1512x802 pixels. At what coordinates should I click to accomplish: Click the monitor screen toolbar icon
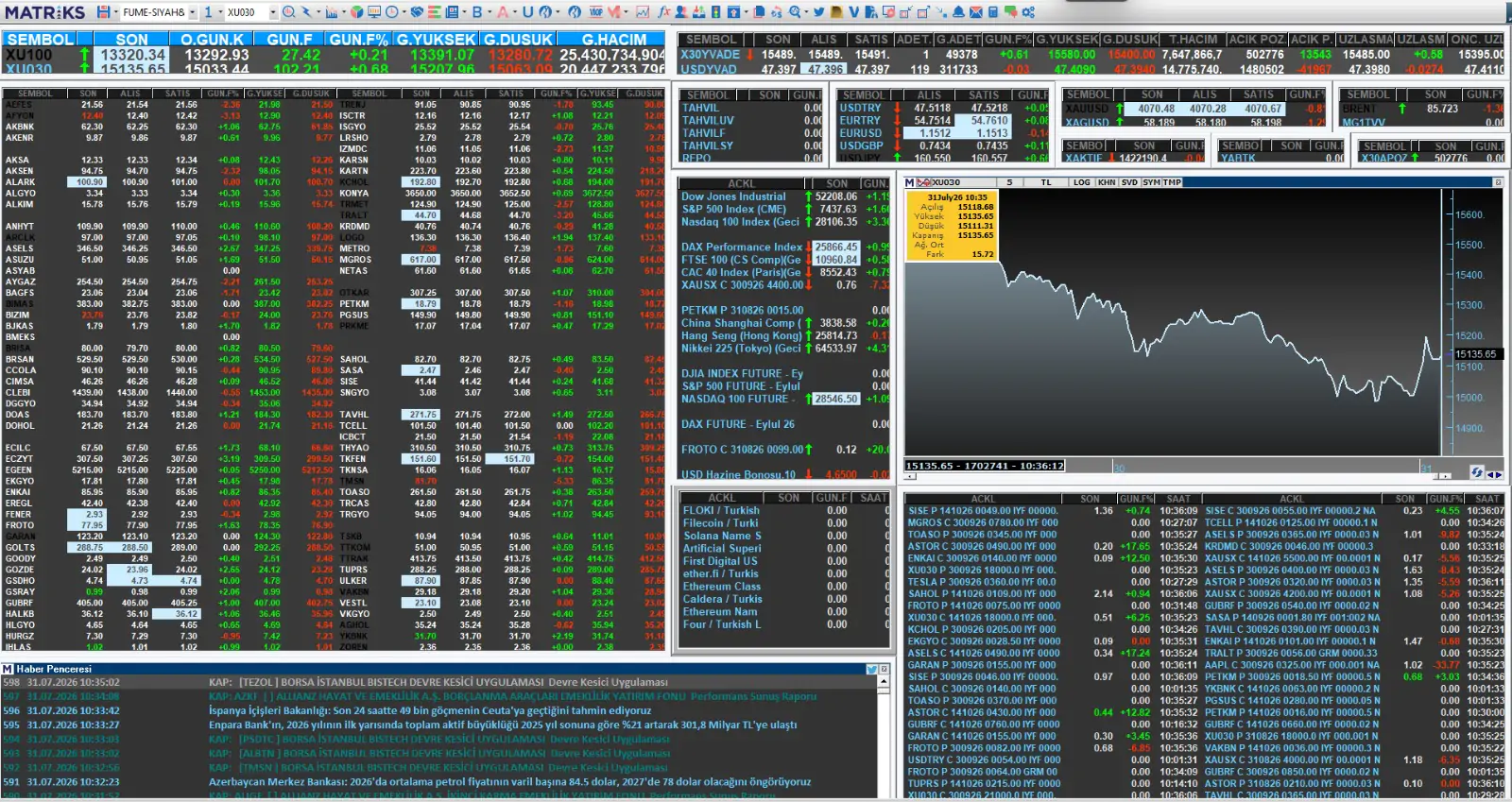[x=374, y=12]
